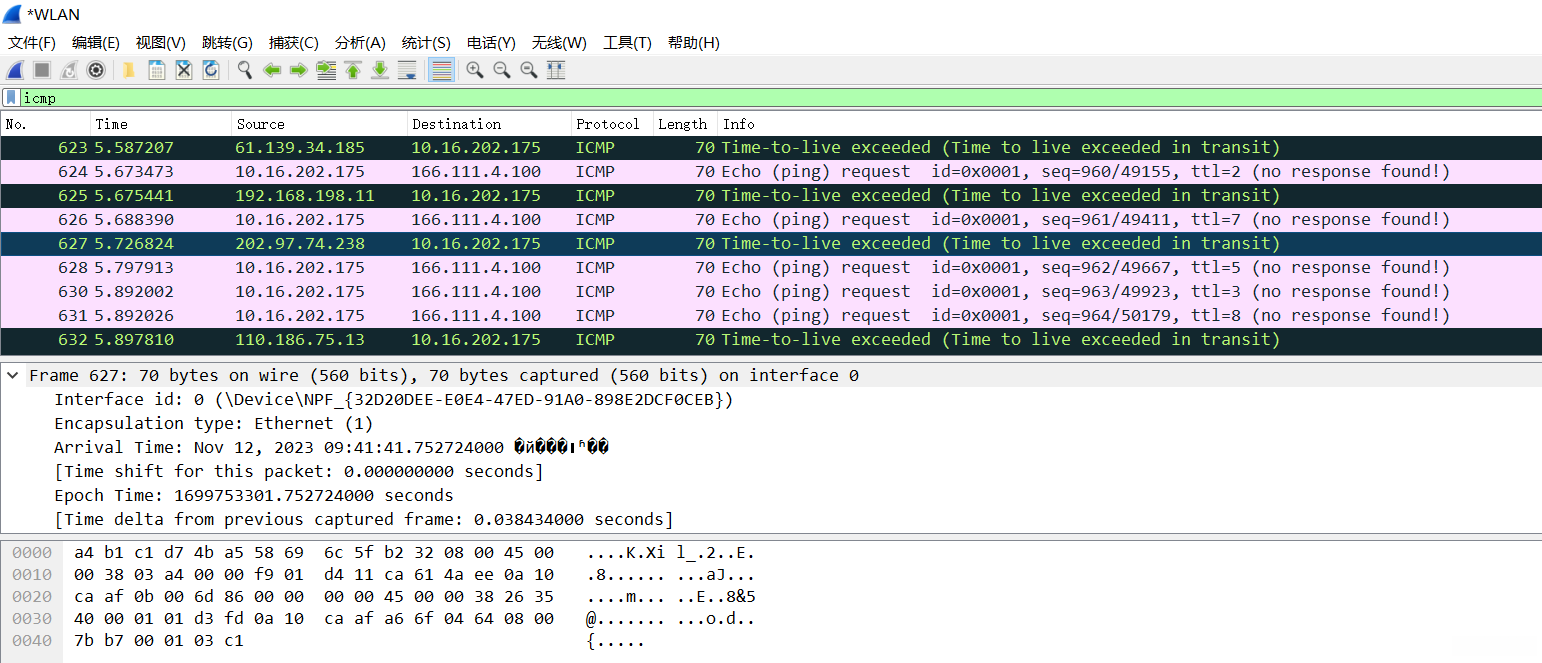
Task: Zoom in the packet text
Action: coord(475,70)
